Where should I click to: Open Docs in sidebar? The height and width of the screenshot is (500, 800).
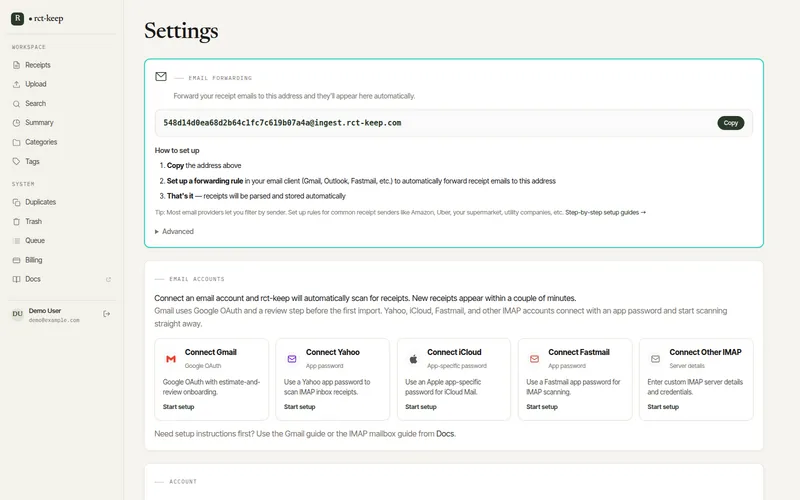pyautogui.click(x=33, y=279)
